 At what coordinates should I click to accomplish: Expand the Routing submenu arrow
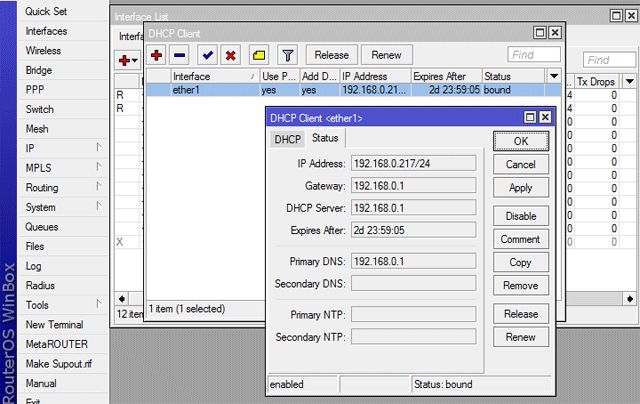point(98,187)
